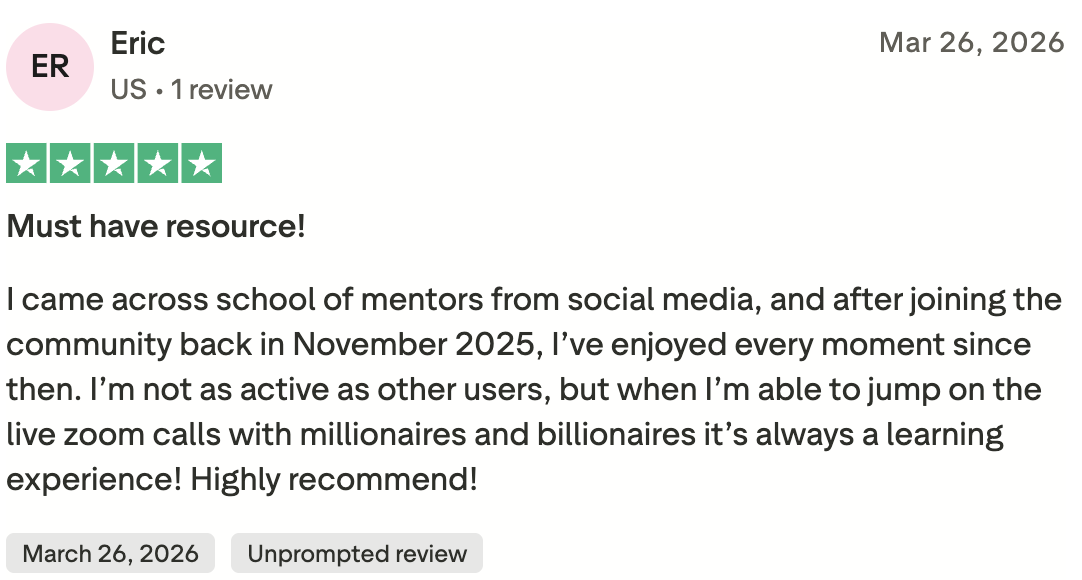This screenshot has width=1082, height=580.
Task: Click the pink ER avatar circle
Action: tap(50, 67)
